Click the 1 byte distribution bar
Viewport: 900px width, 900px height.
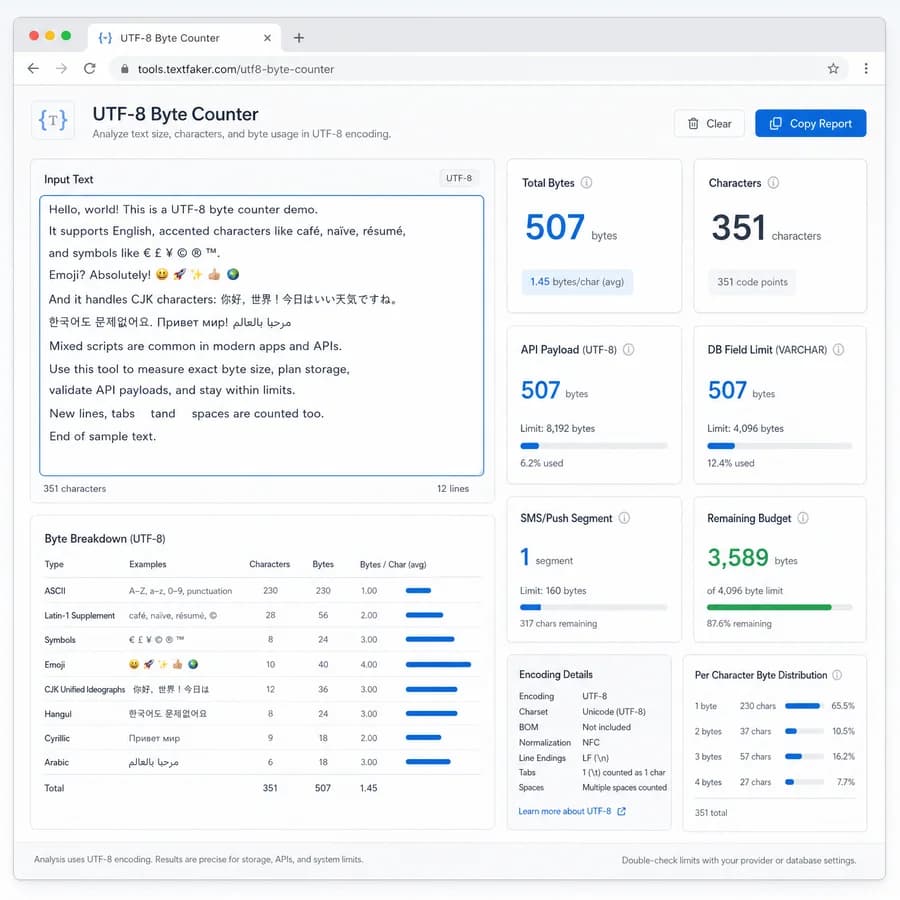click(x=804, y=706)
